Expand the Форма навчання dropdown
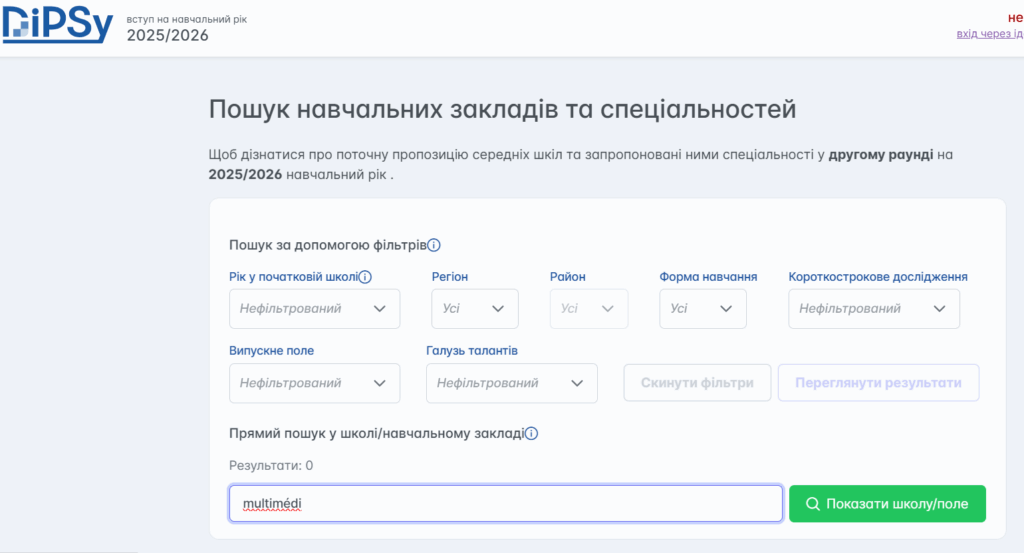The height and width of the screenshot is (553, 1024). (703, 309)
